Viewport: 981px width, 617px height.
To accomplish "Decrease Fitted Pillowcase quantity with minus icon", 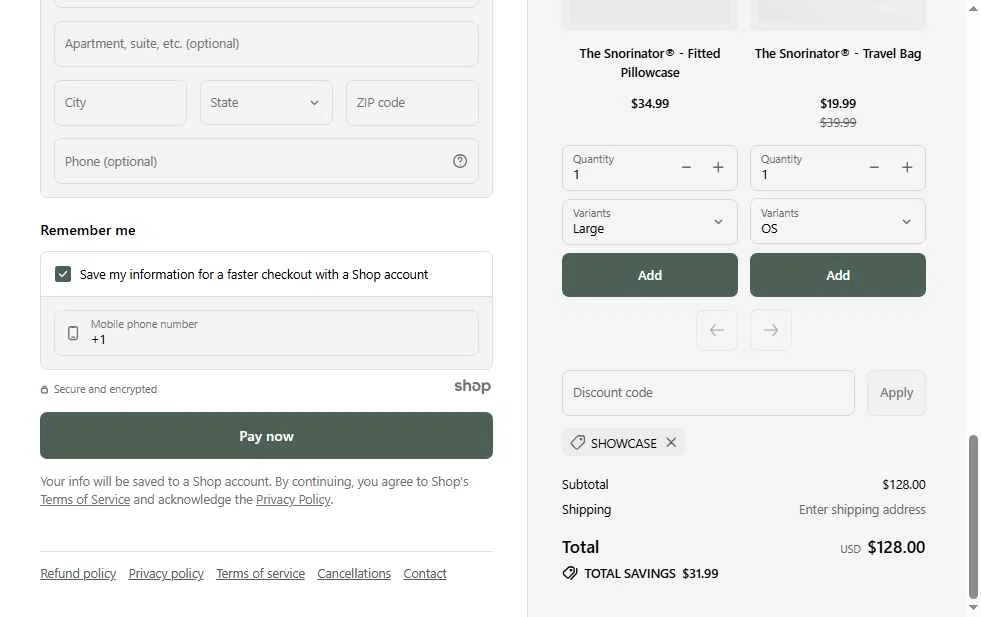I will pyautogui.click(x=686, y=168).
